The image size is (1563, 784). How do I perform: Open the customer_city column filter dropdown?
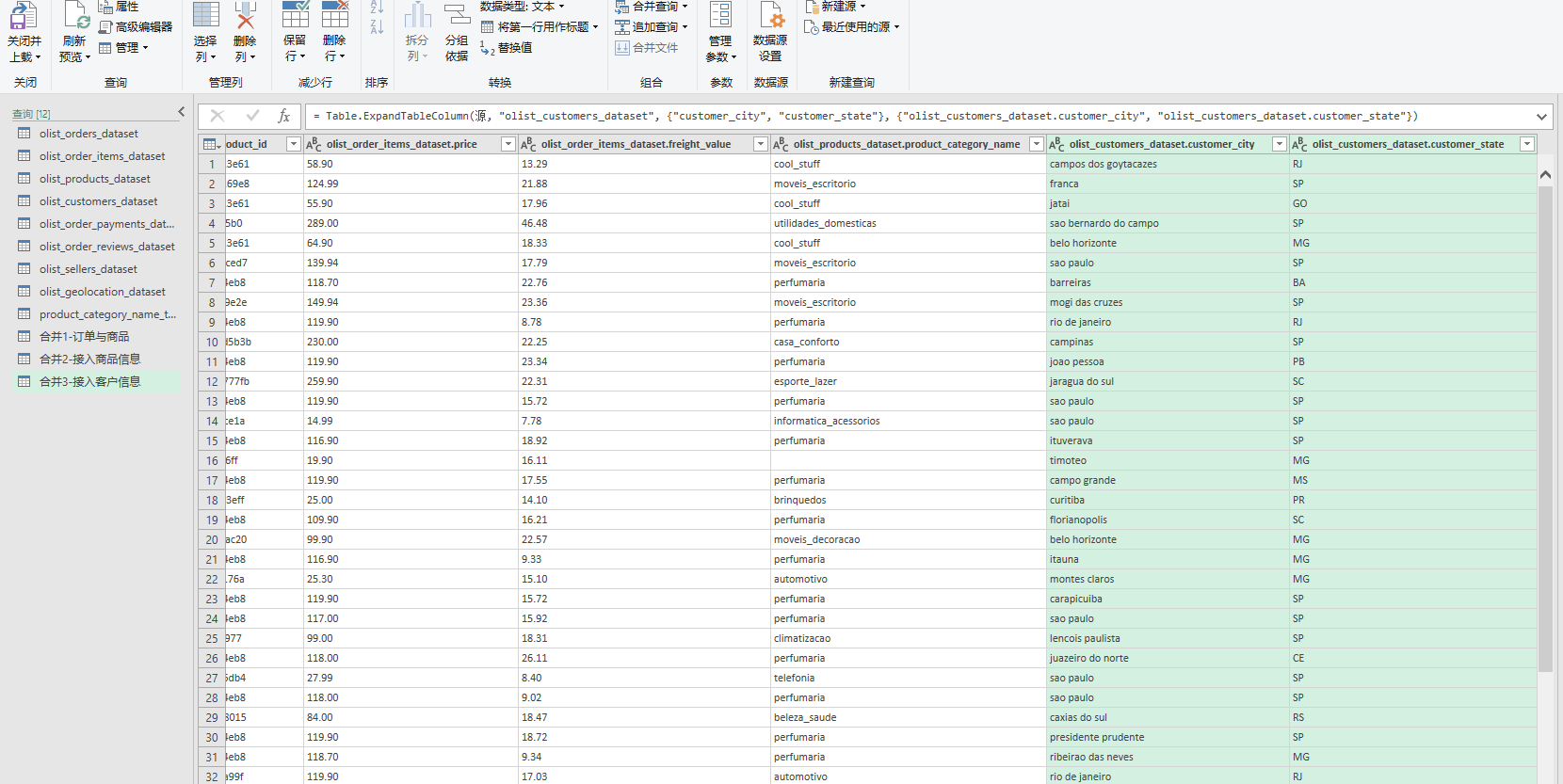(x=1280, y=144)
